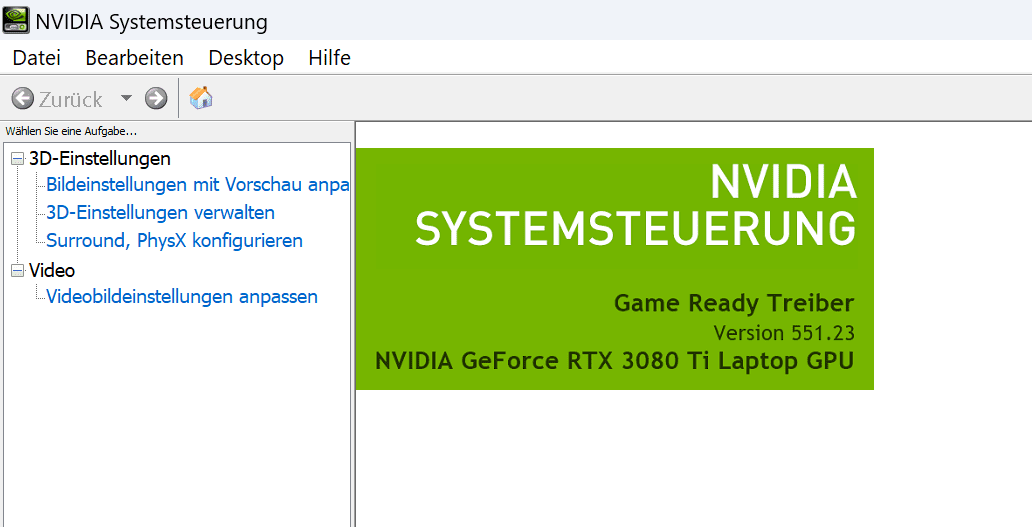Open the Desktop menu
The image size is (1032, 527).
[246, 58]
